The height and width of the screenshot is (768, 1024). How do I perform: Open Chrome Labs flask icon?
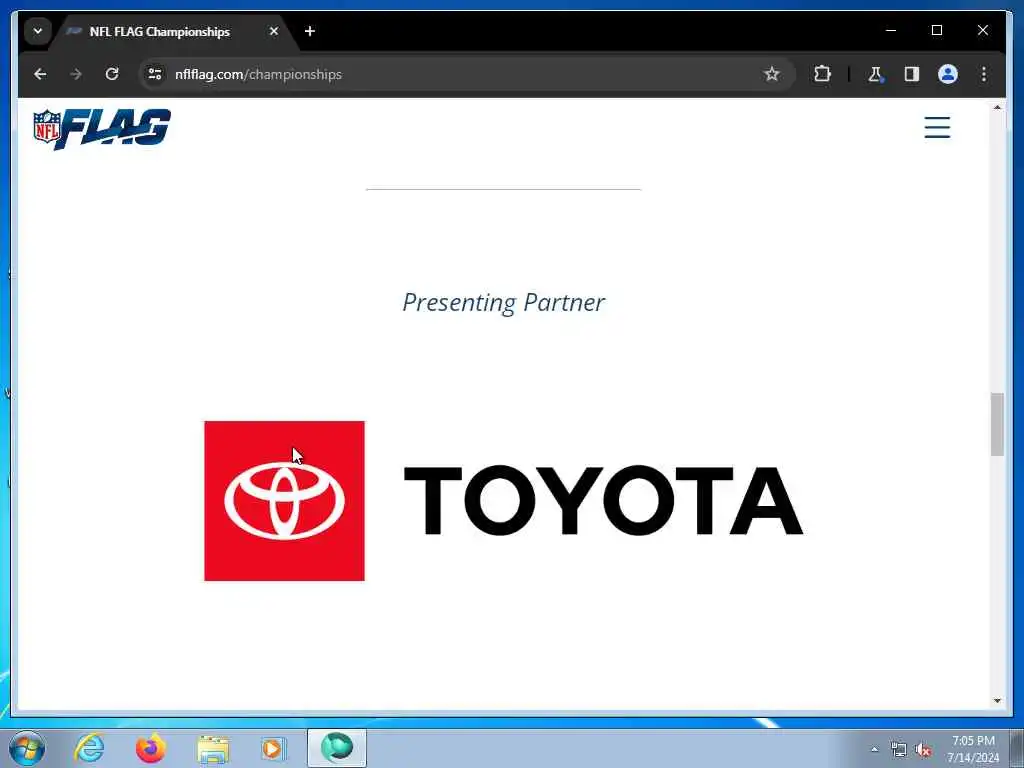(875, 74)
